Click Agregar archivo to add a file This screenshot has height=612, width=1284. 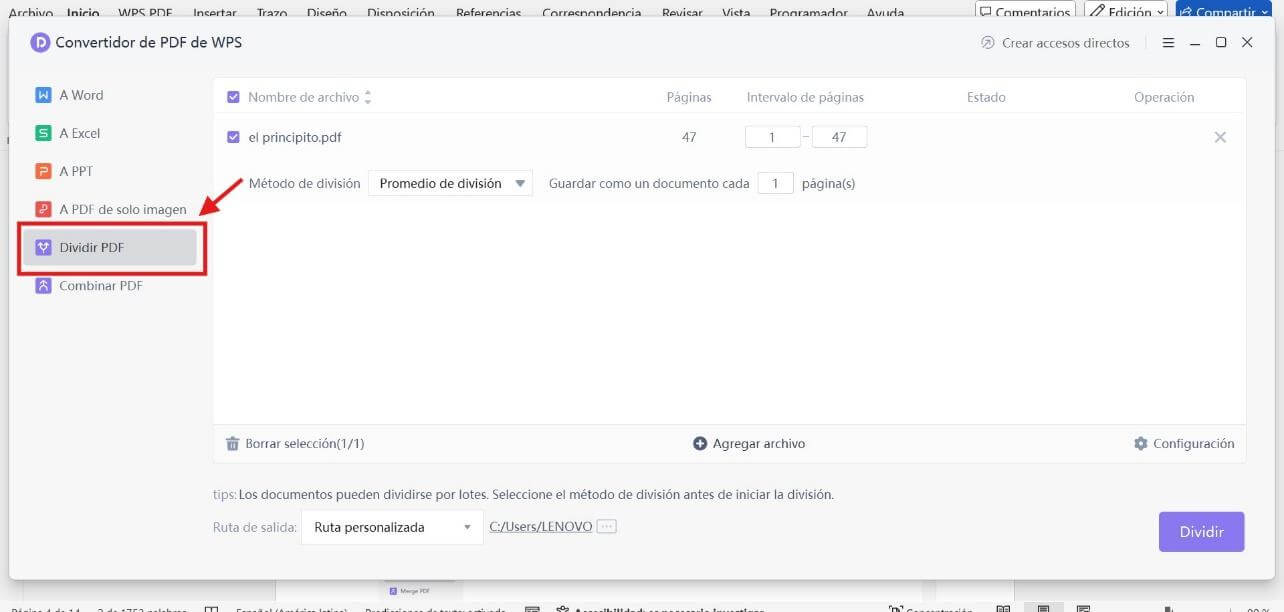(748, 443)
